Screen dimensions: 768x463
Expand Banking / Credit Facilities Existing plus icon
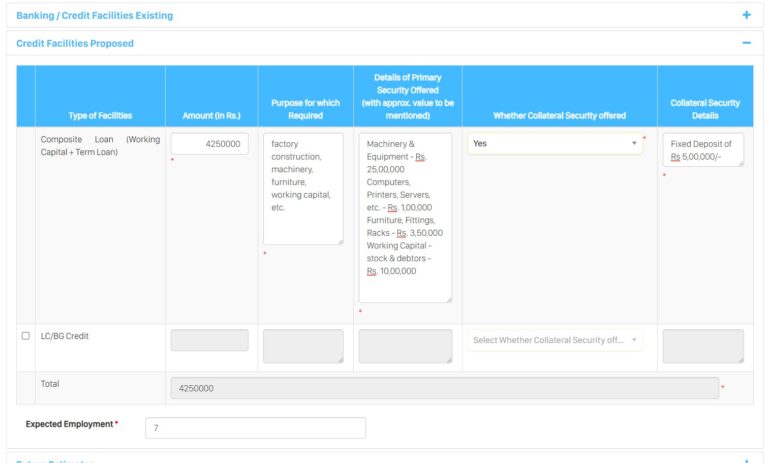[x=746, y=15]
